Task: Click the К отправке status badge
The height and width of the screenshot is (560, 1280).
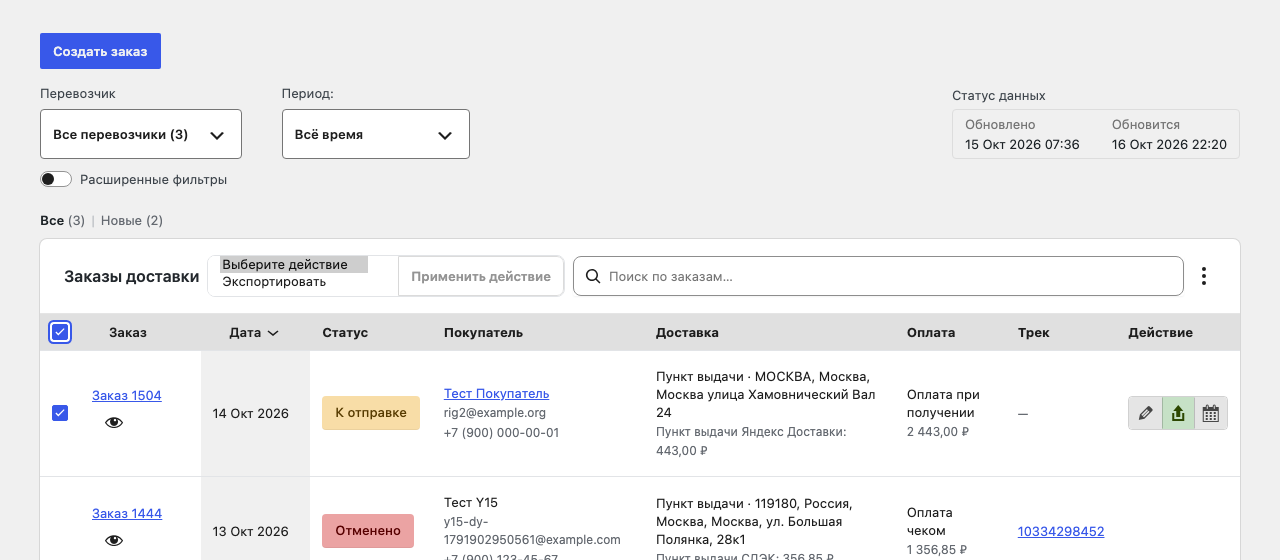Action: click(371, 413)
